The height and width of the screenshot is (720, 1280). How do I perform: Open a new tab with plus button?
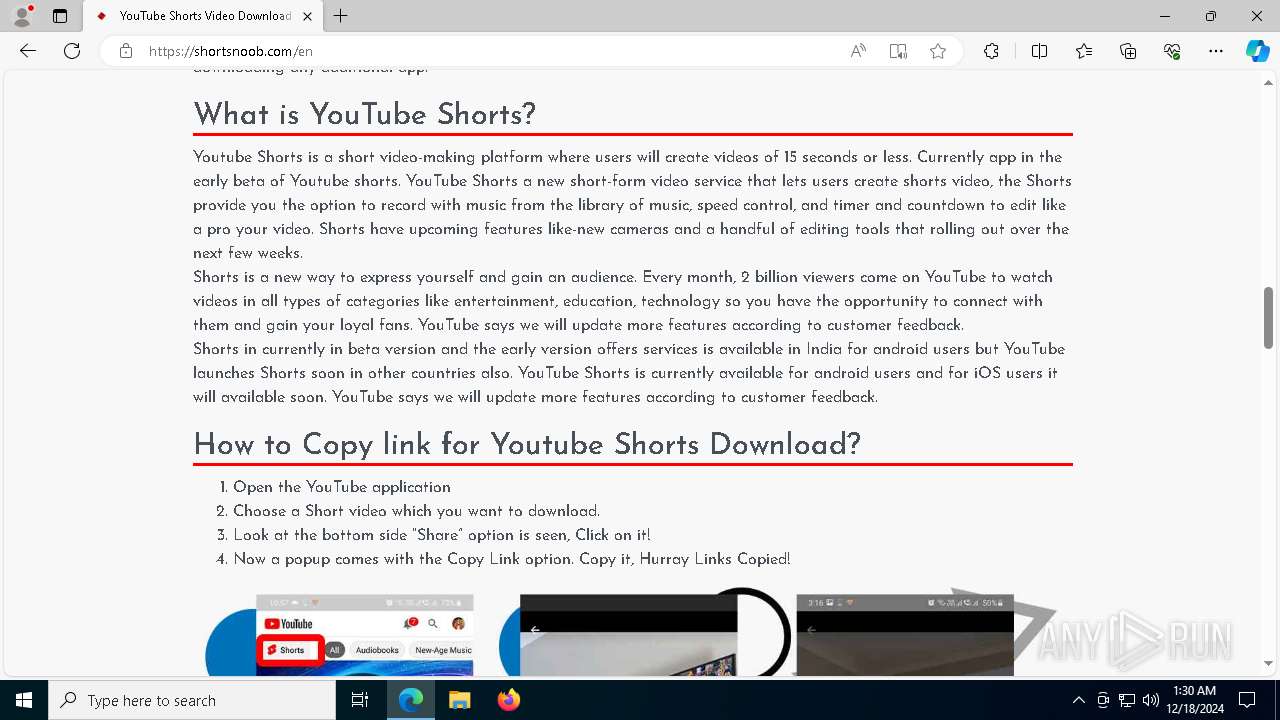click(x=341, y=16)
